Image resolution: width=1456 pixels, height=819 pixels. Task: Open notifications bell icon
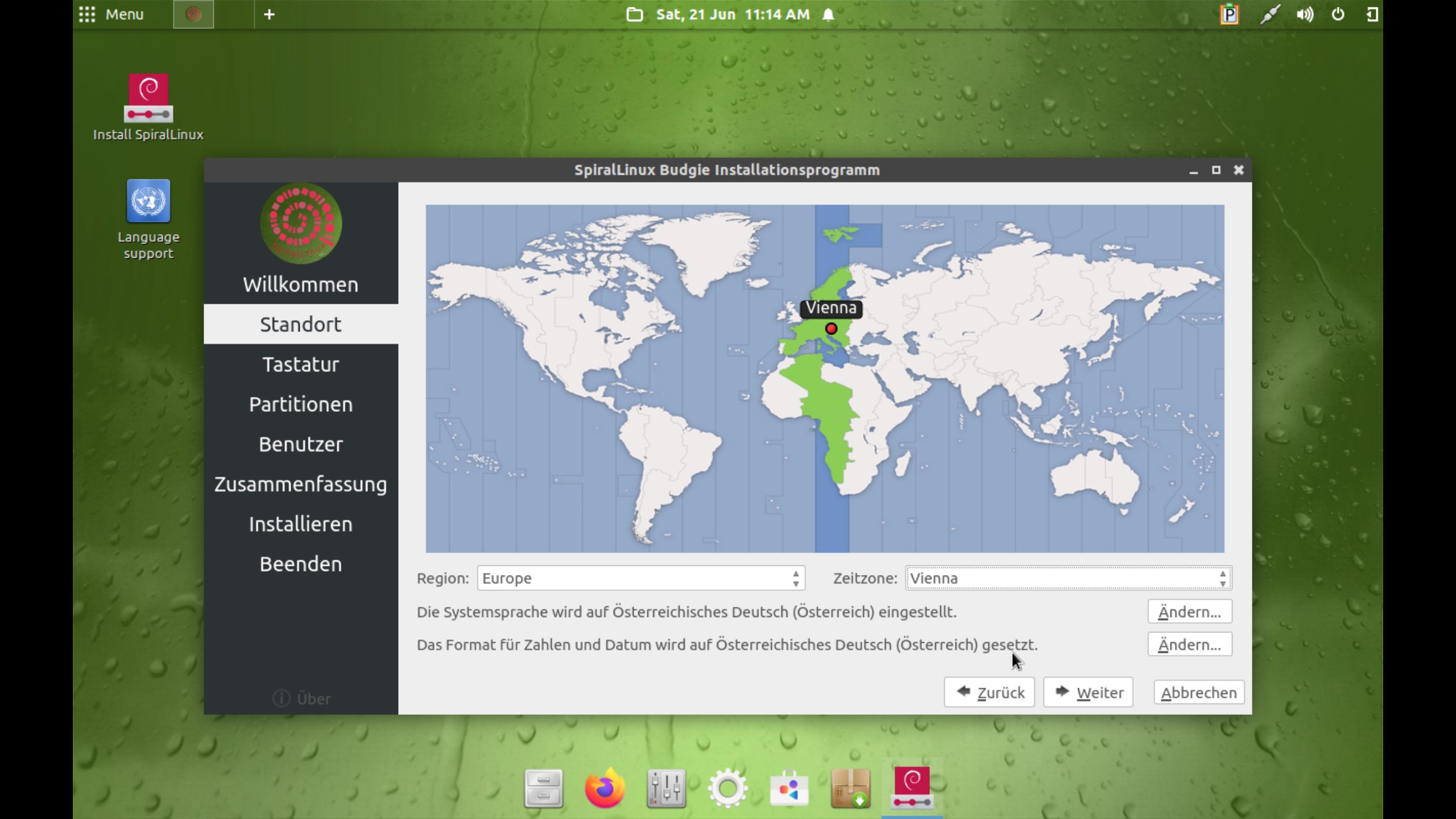point(828,14)
